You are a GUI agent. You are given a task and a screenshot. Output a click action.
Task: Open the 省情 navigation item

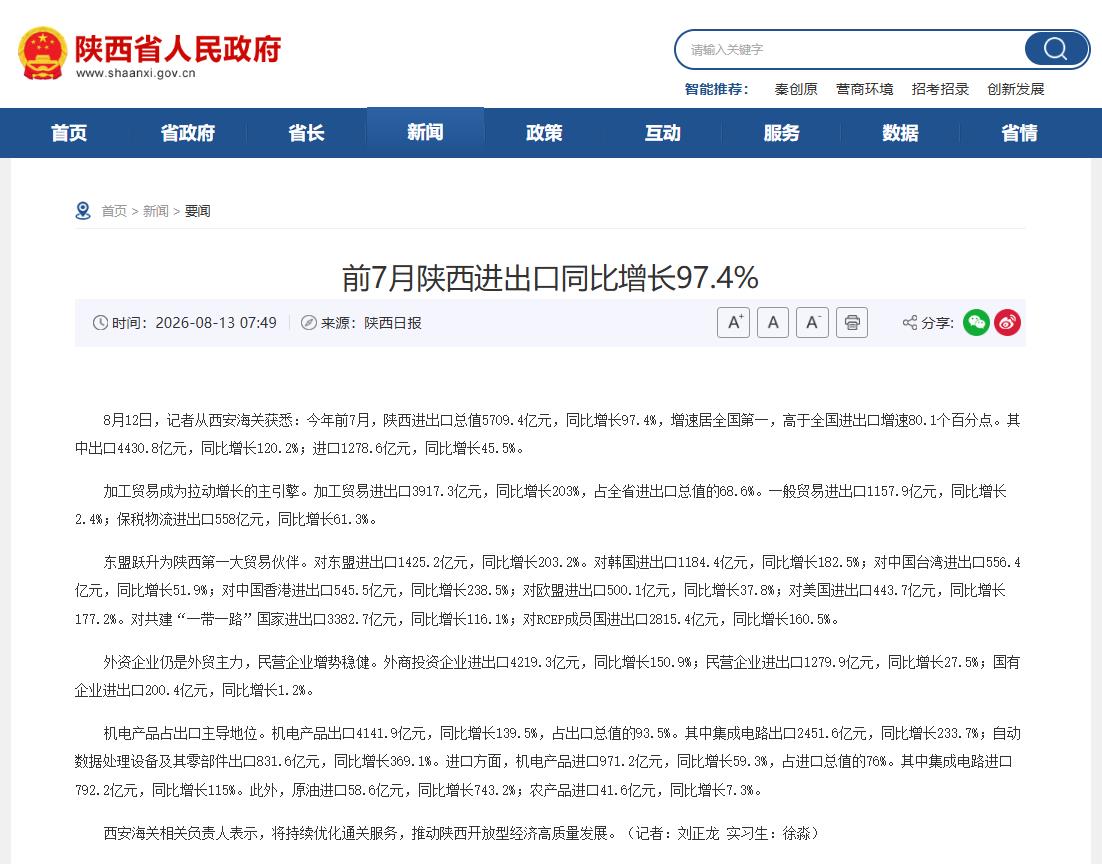click(1019, 133)
